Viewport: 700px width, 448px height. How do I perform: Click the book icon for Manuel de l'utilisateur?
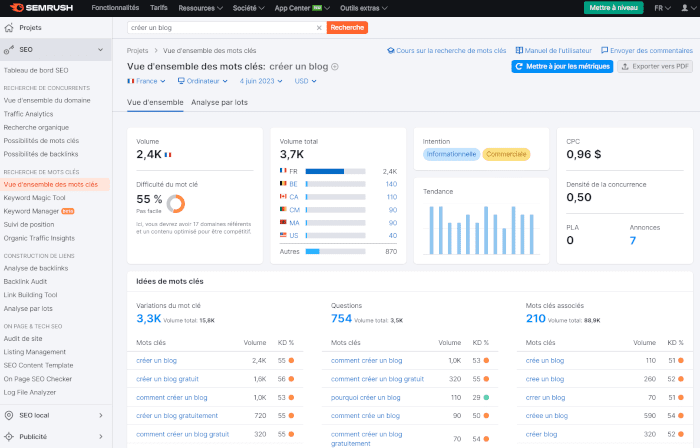(519, 50)
